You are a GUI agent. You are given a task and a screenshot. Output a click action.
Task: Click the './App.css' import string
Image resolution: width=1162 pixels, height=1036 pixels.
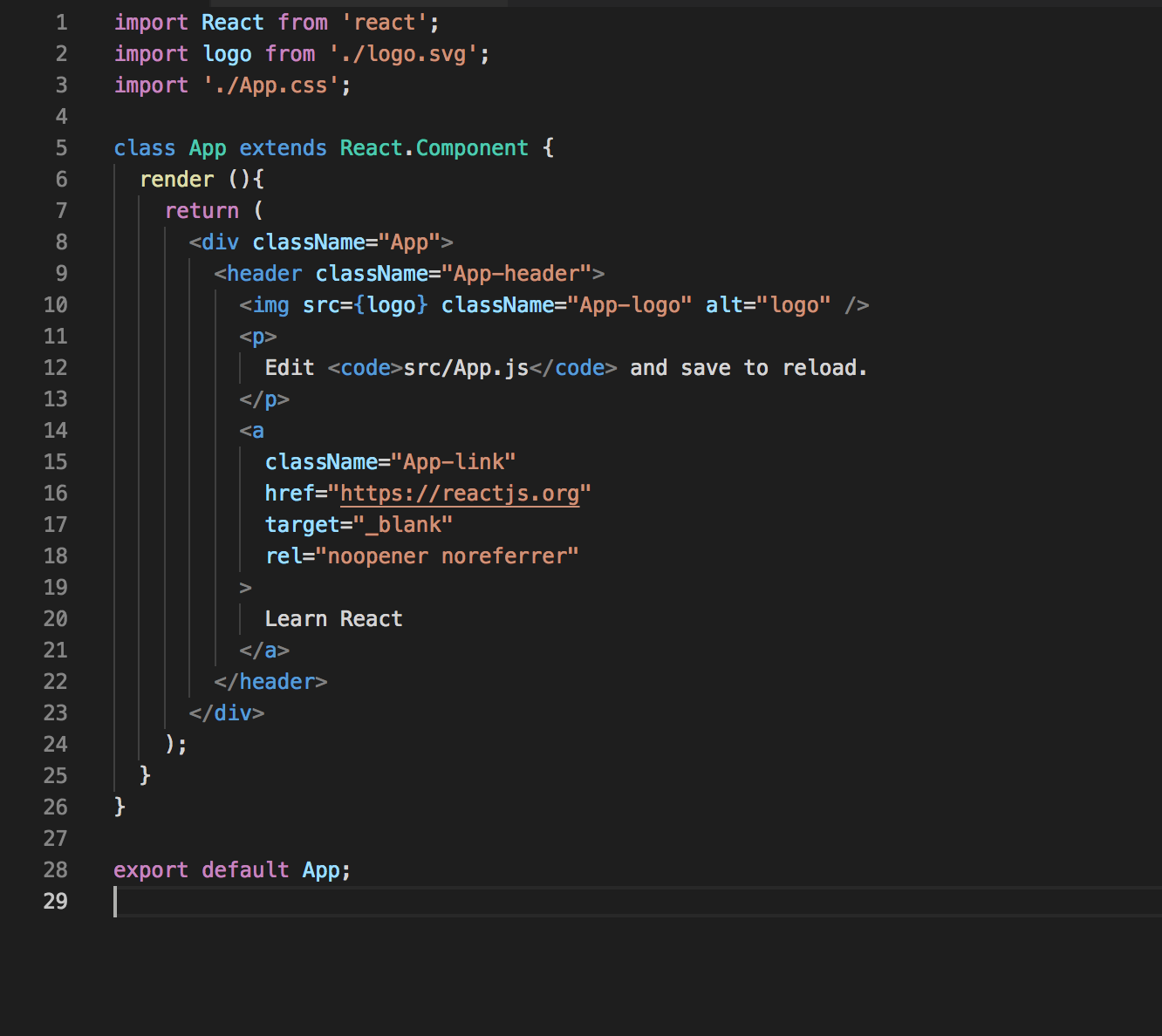(271, 85)
